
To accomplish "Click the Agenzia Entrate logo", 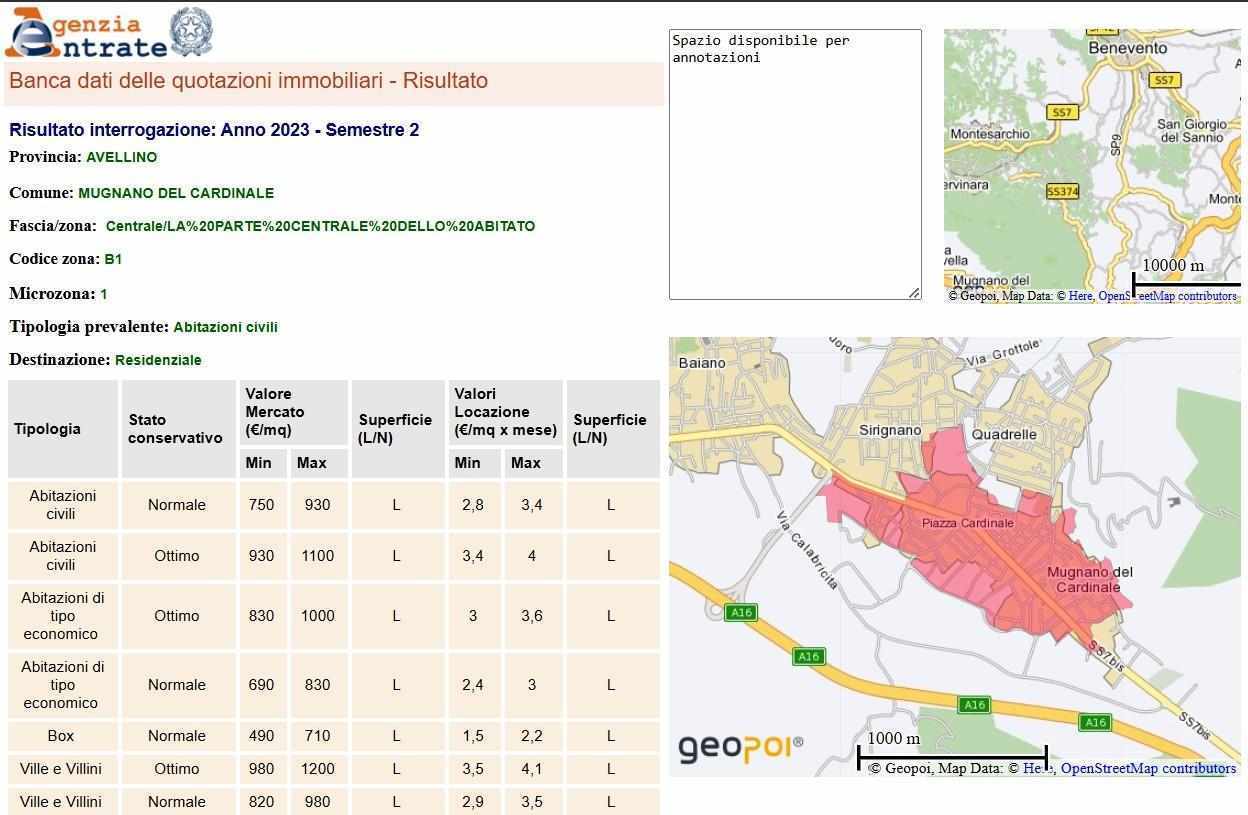I will tap(87, 34).
